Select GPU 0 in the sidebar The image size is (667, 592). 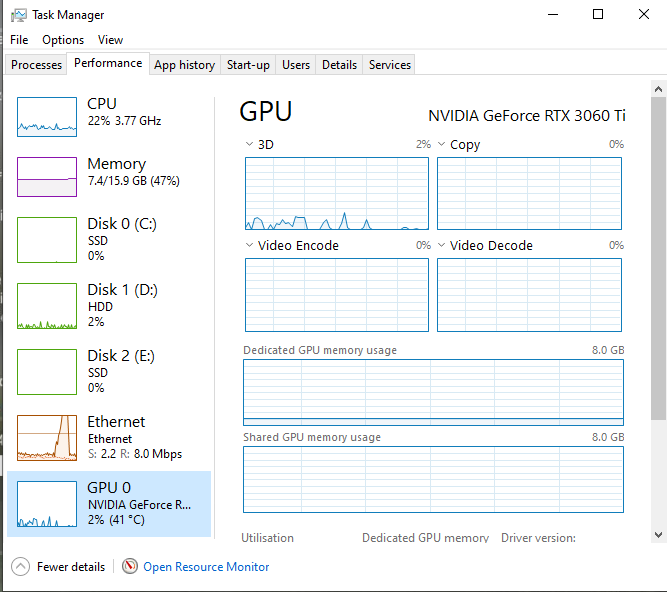click(110, 504)
